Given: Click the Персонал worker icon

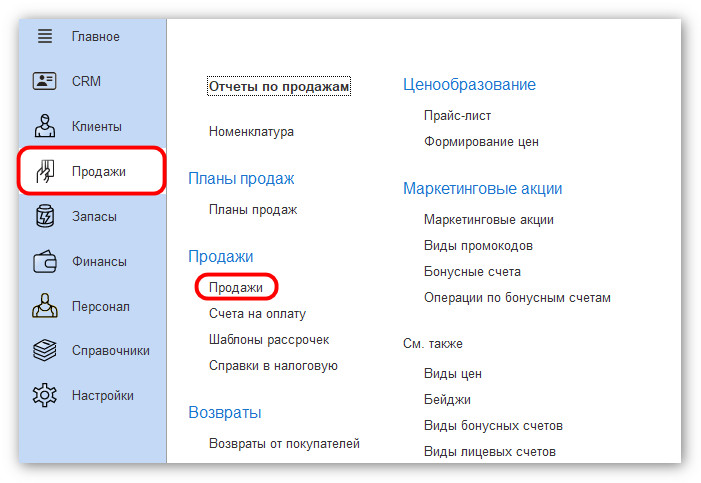Looking at the screenshot, I should (45, 306).
